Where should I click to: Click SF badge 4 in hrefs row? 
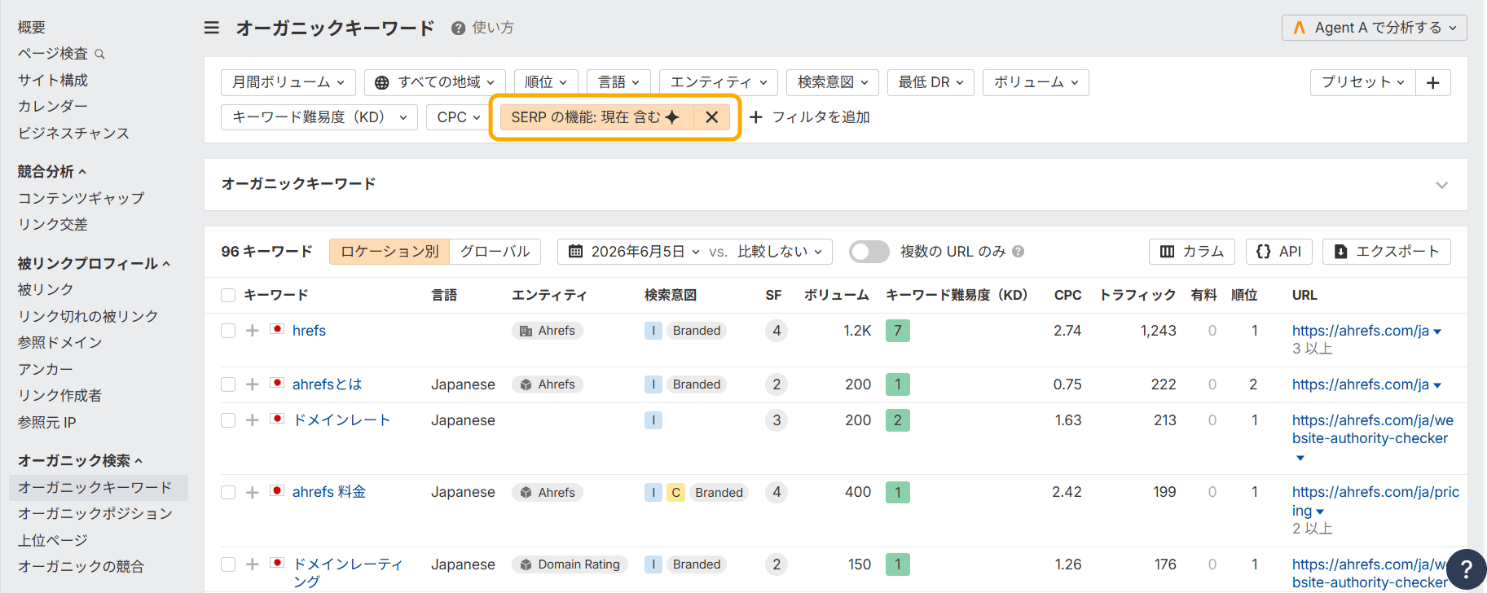(x=776, y=330)
